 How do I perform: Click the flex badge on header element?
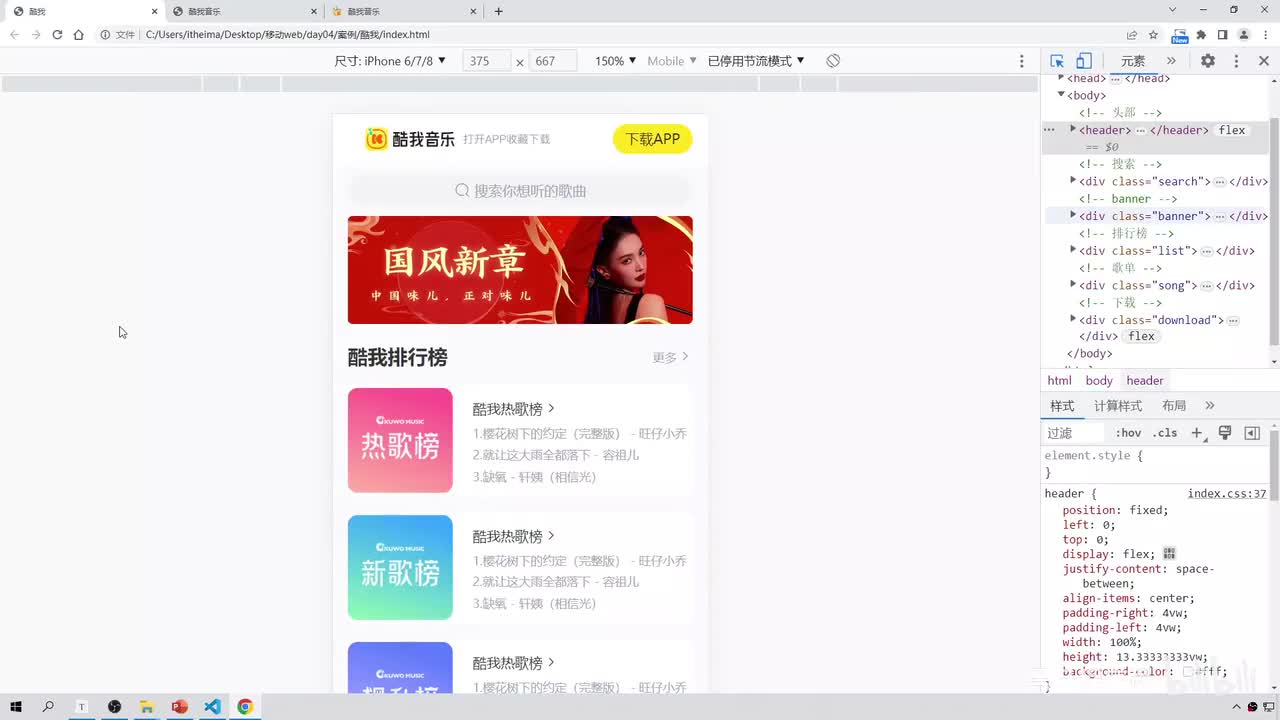1232,130
